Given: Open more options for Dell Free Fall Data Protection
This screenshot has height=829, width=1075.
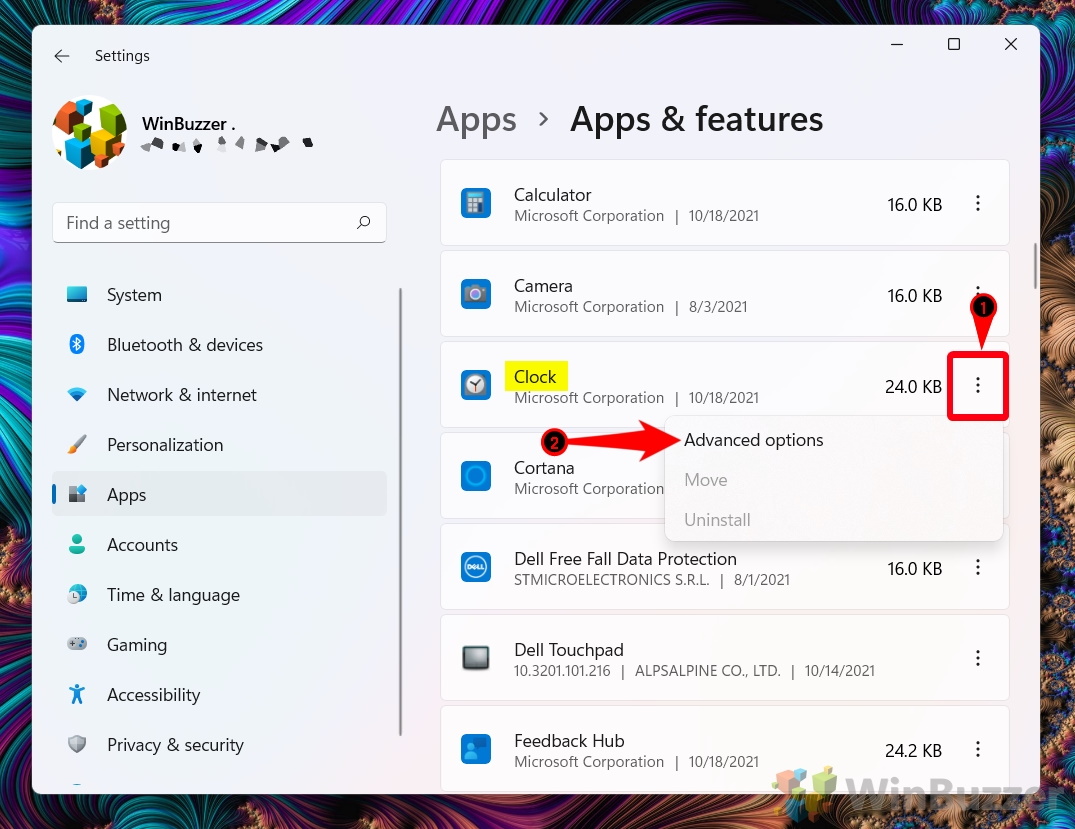Looking at the screenshot, I should click(x=978, y=567).
